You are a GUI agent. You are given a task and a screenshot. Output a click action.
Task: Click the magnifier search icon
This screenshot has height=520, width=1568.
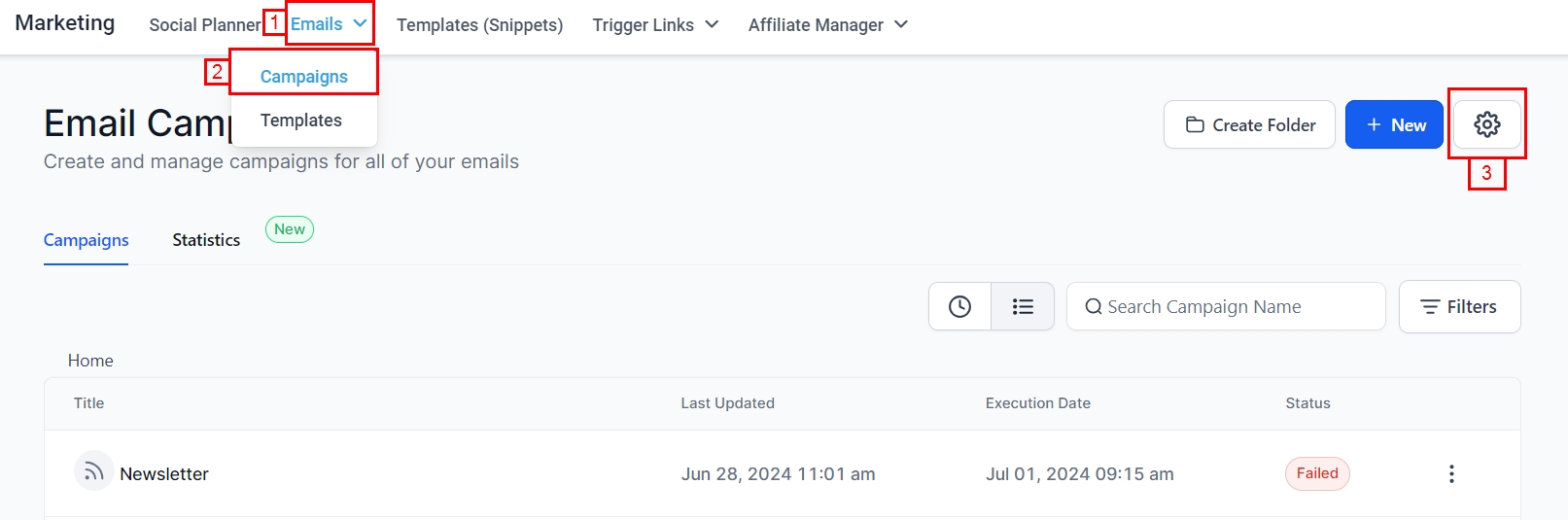pos(1094,307)
